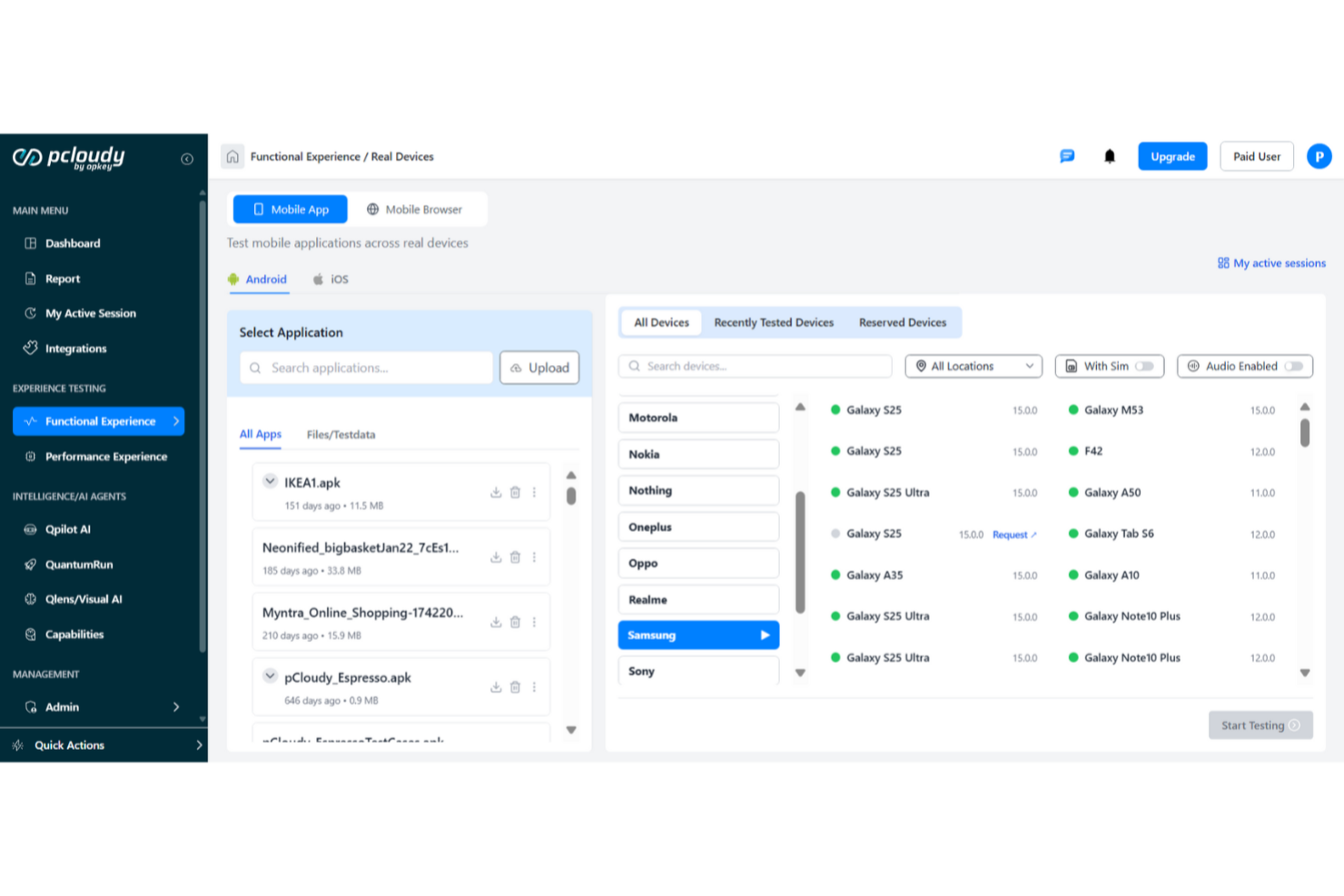The width and height of the screenshot is (1344, 896).
Task: Click the Start Testing button
Action: point(1260,725)
